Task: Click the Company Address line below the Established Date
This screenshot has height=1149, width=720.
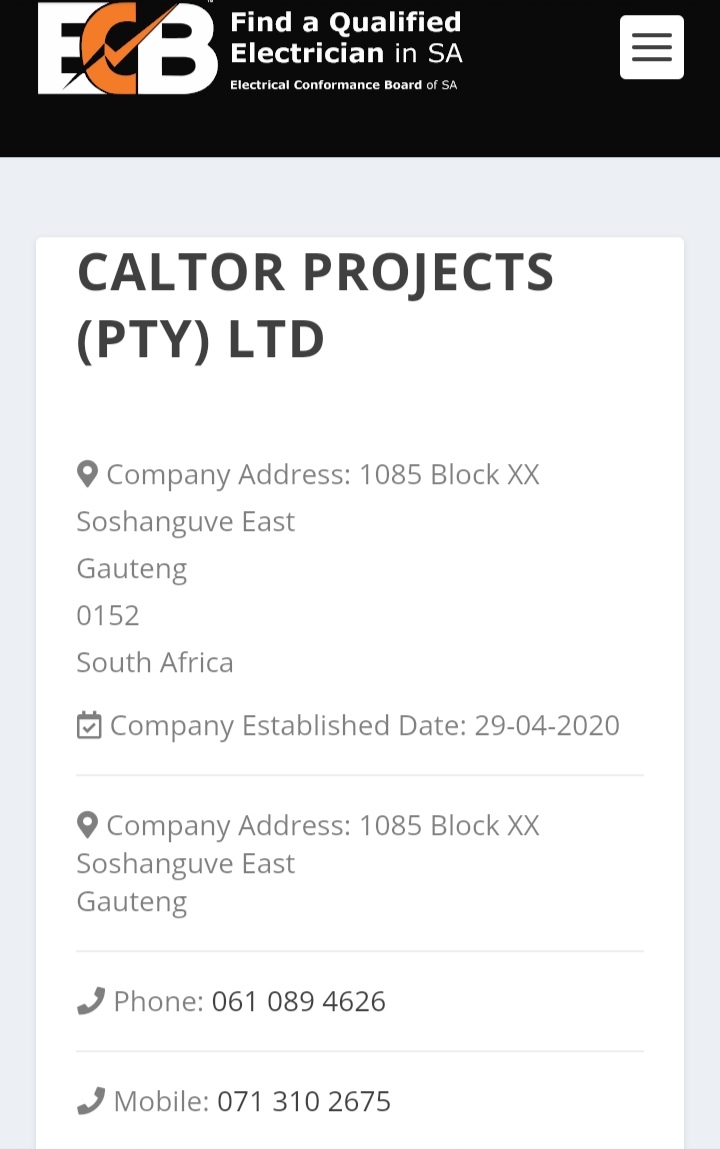Action: click(322, 825)
